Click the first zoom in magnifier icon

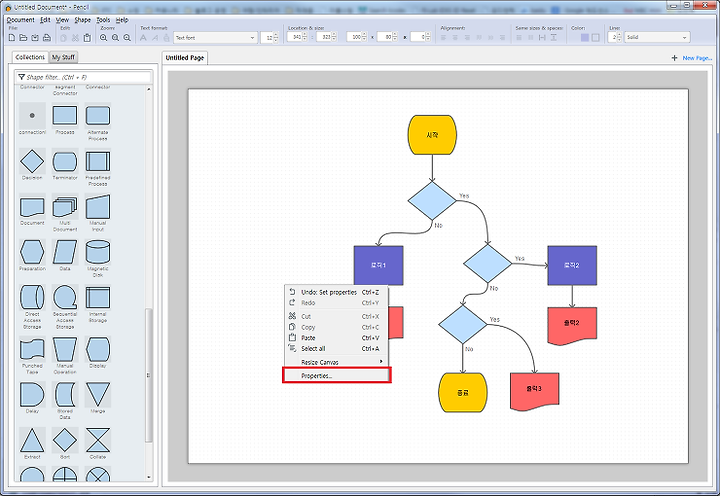point(103,38)
